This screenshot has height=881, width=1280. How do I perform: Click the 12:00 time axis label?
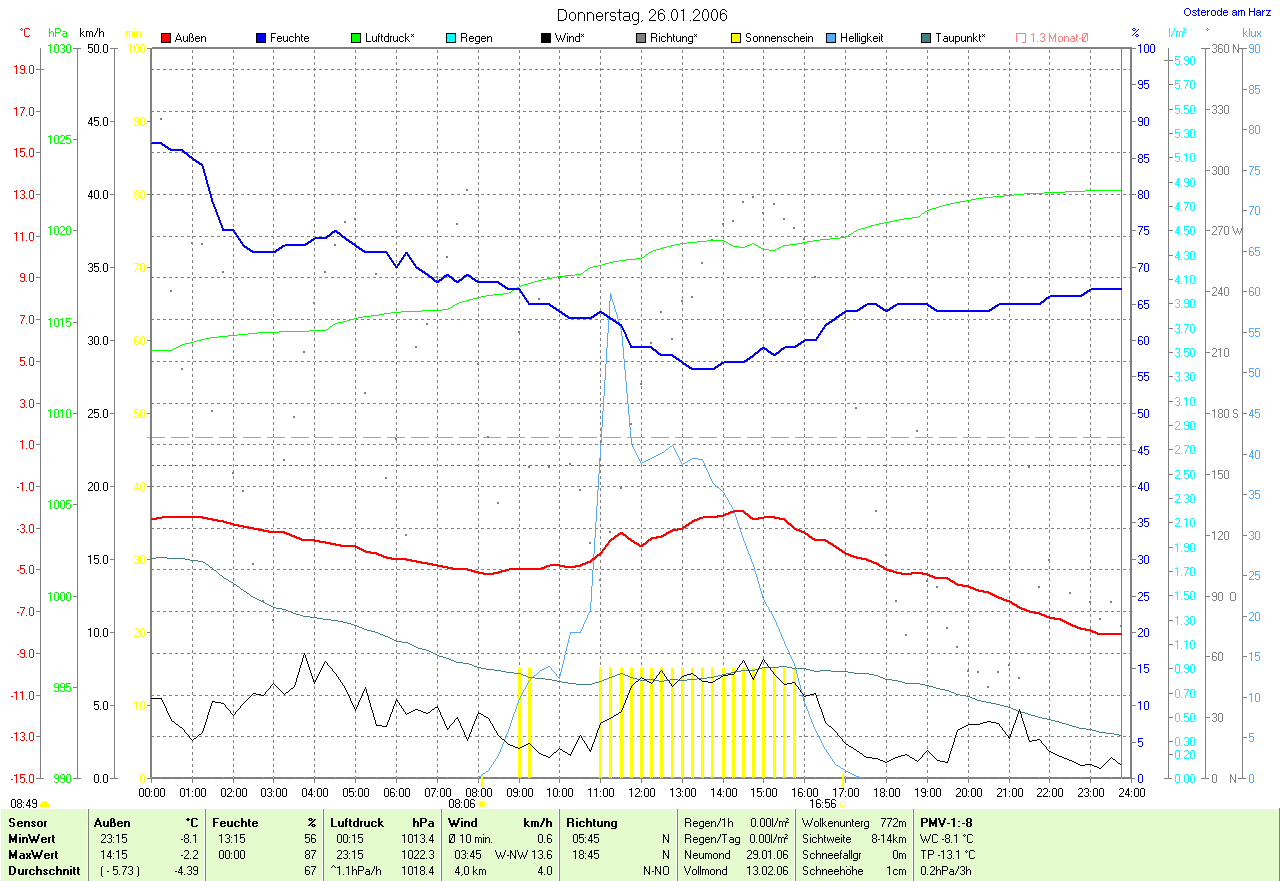[x=641, y=792]
